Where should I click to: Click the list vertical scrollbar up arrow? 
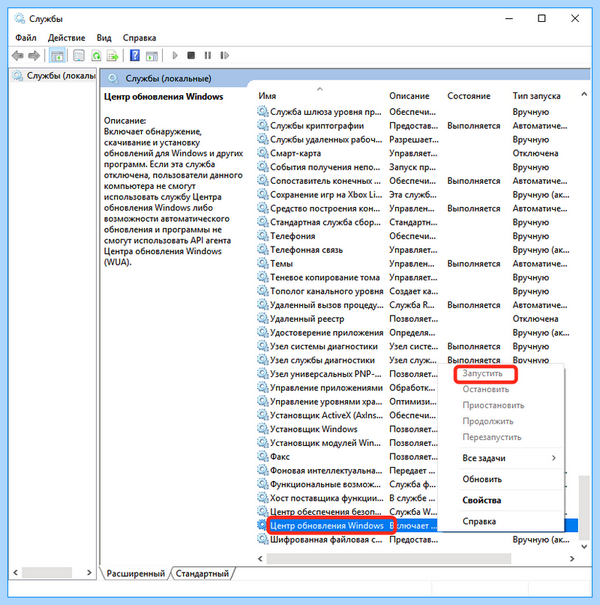point(584,94)
